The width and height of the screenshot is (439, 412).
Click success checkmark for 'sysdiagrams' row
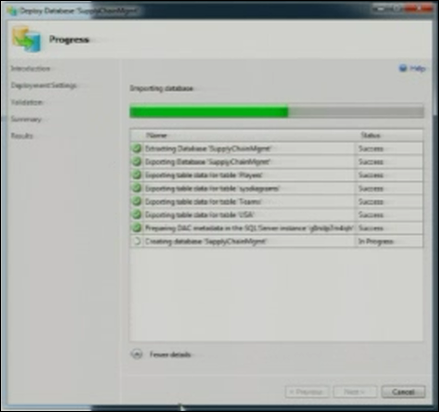[137, 188]
